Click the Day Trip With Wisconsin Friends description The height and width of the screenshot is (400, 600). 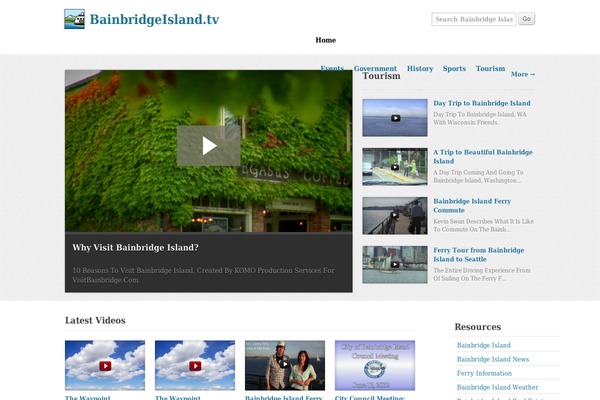click(x=480, y=119)
